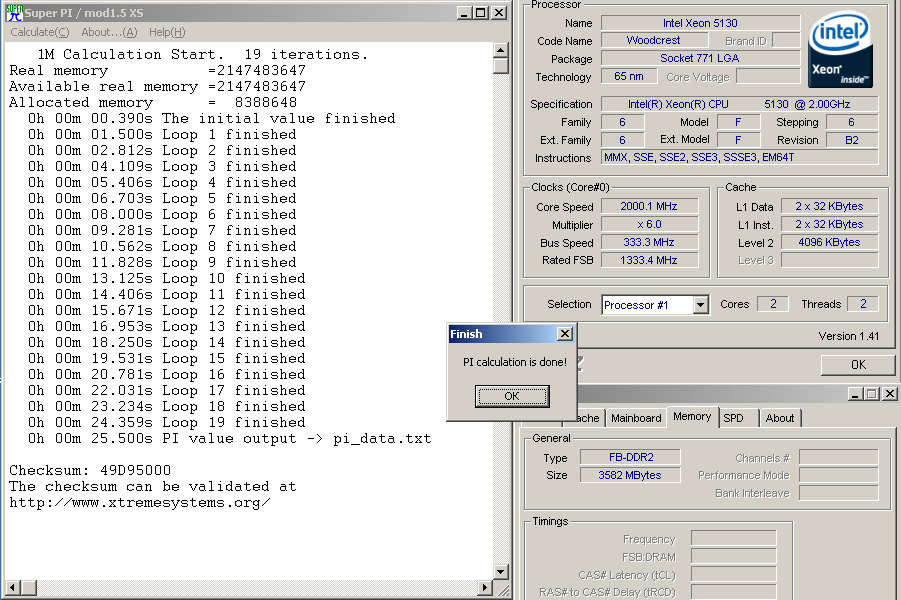This screenshot has width=901, height=600.
Task: Click the L1 Inst. cache value
Action: 829,224
